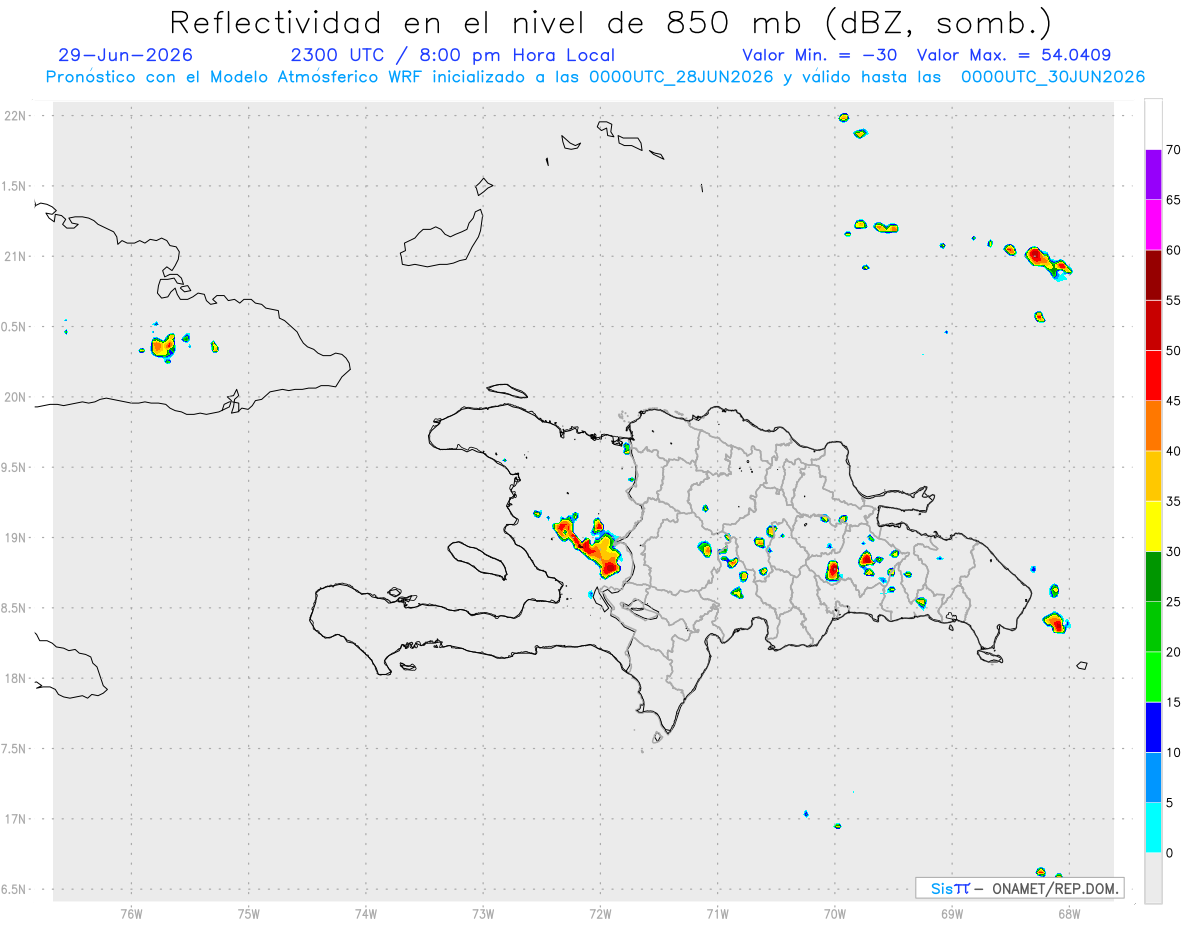The width and height of the screenshot is (1200, 927).
Task: Click the purple 65–70 dBZ colorbar segment
Action: (1153, 175)
